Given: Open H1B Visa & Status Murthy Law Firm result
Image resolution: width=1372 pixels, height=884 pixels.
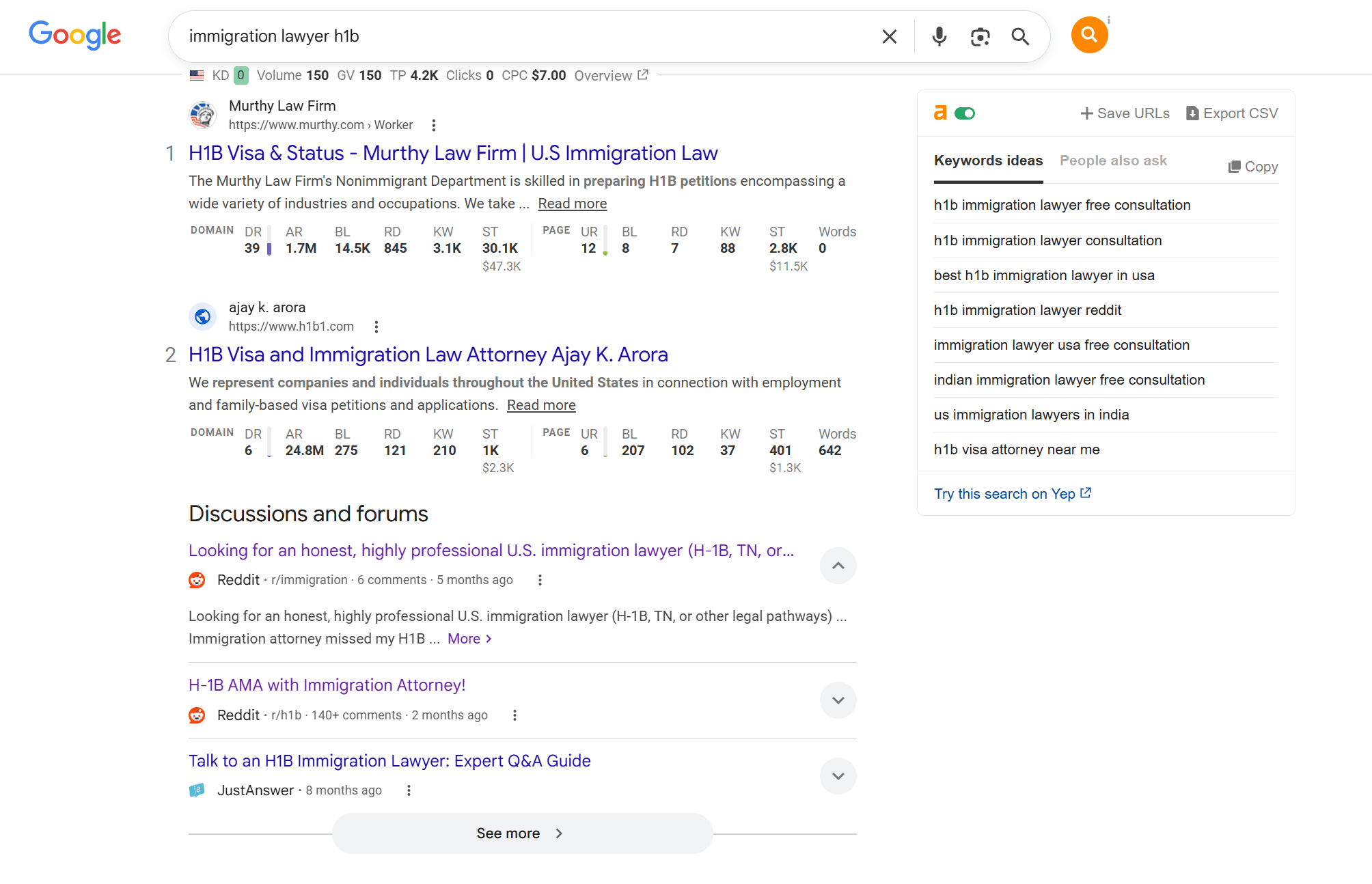Looking at the screenshot, I should [453, 153].
